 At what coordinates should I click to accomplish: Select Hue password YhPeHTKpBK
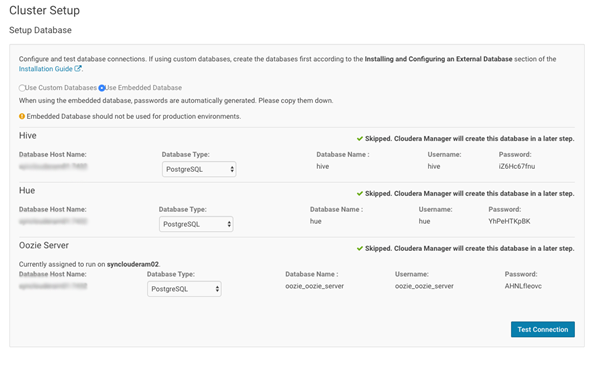coord(509,221)
